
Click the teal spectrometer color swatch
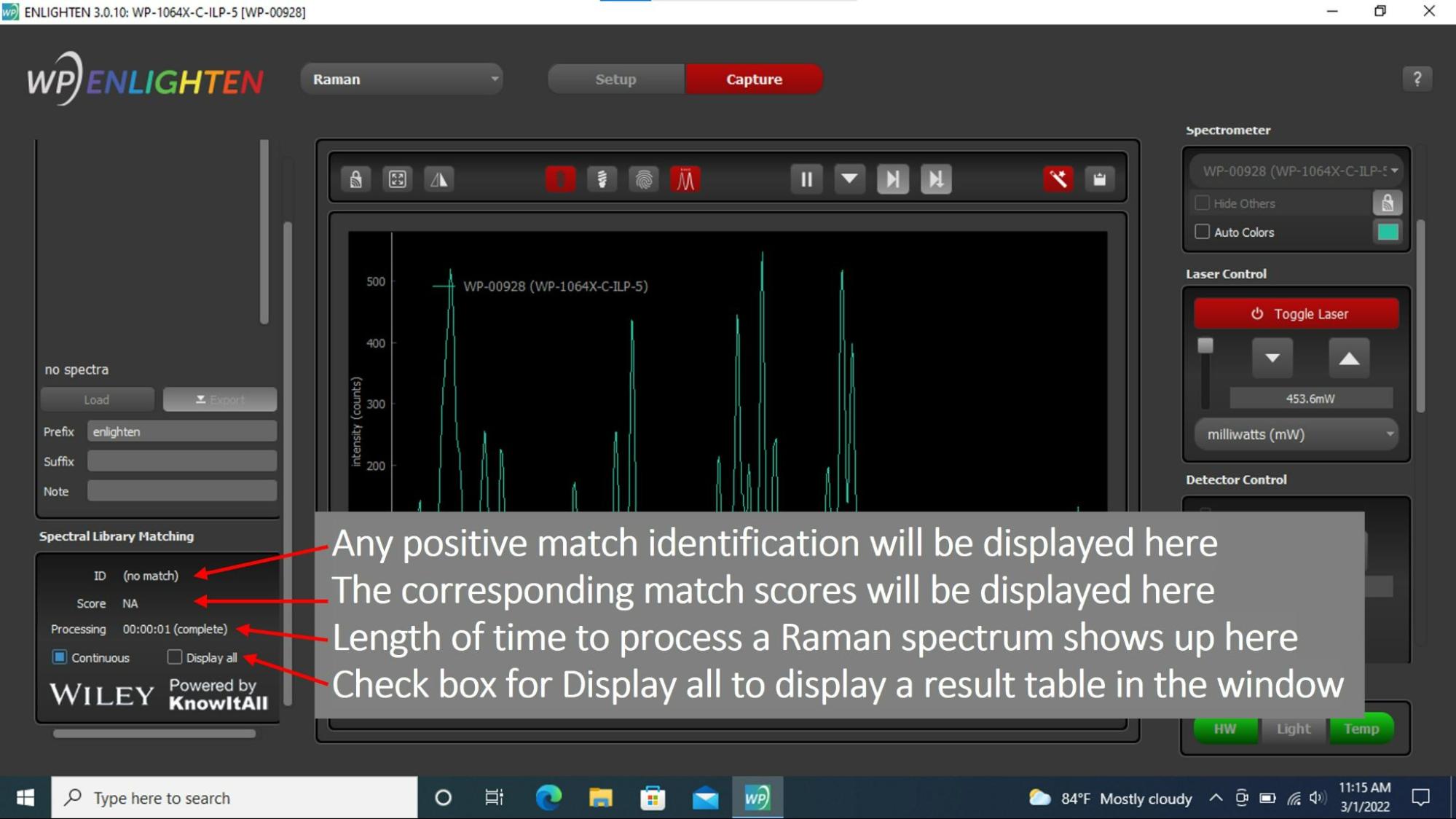[1388, 232]
